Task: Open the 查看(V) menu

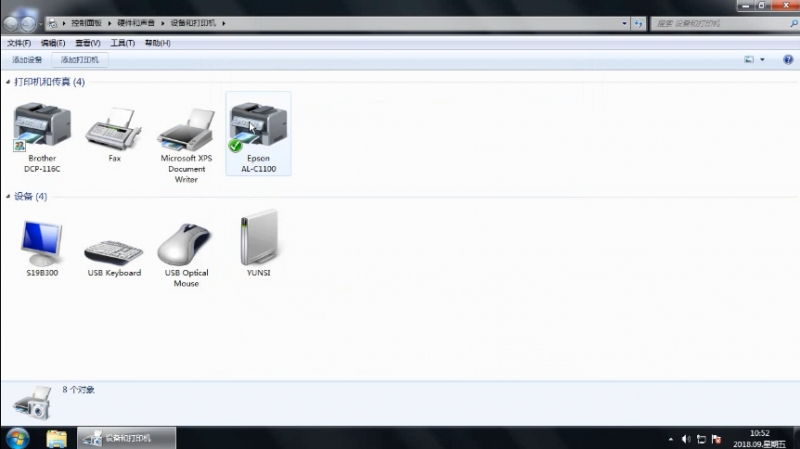Action: tap(88, 43)
